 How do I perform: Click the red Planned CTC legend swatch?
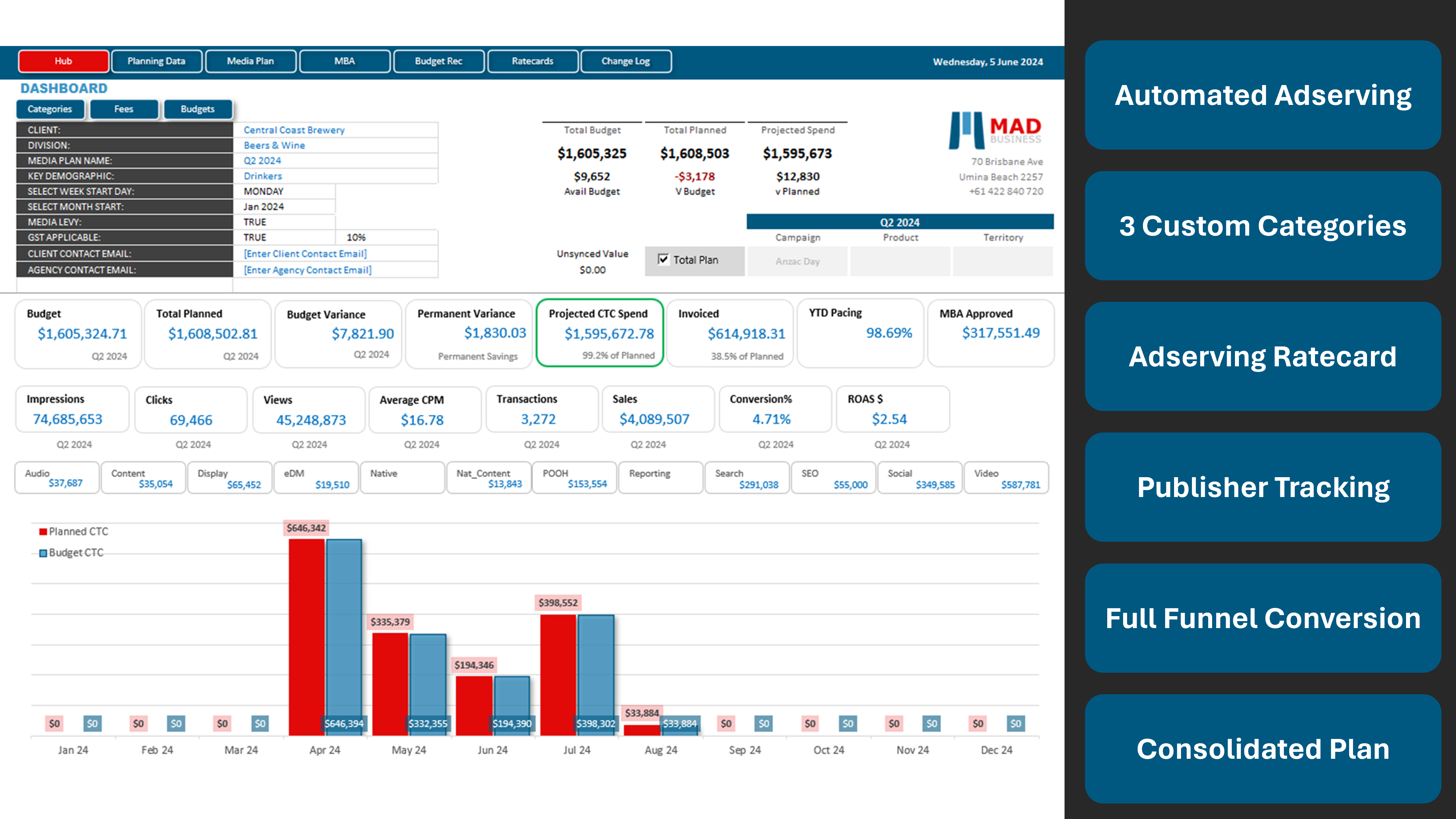tap(43, 532)
